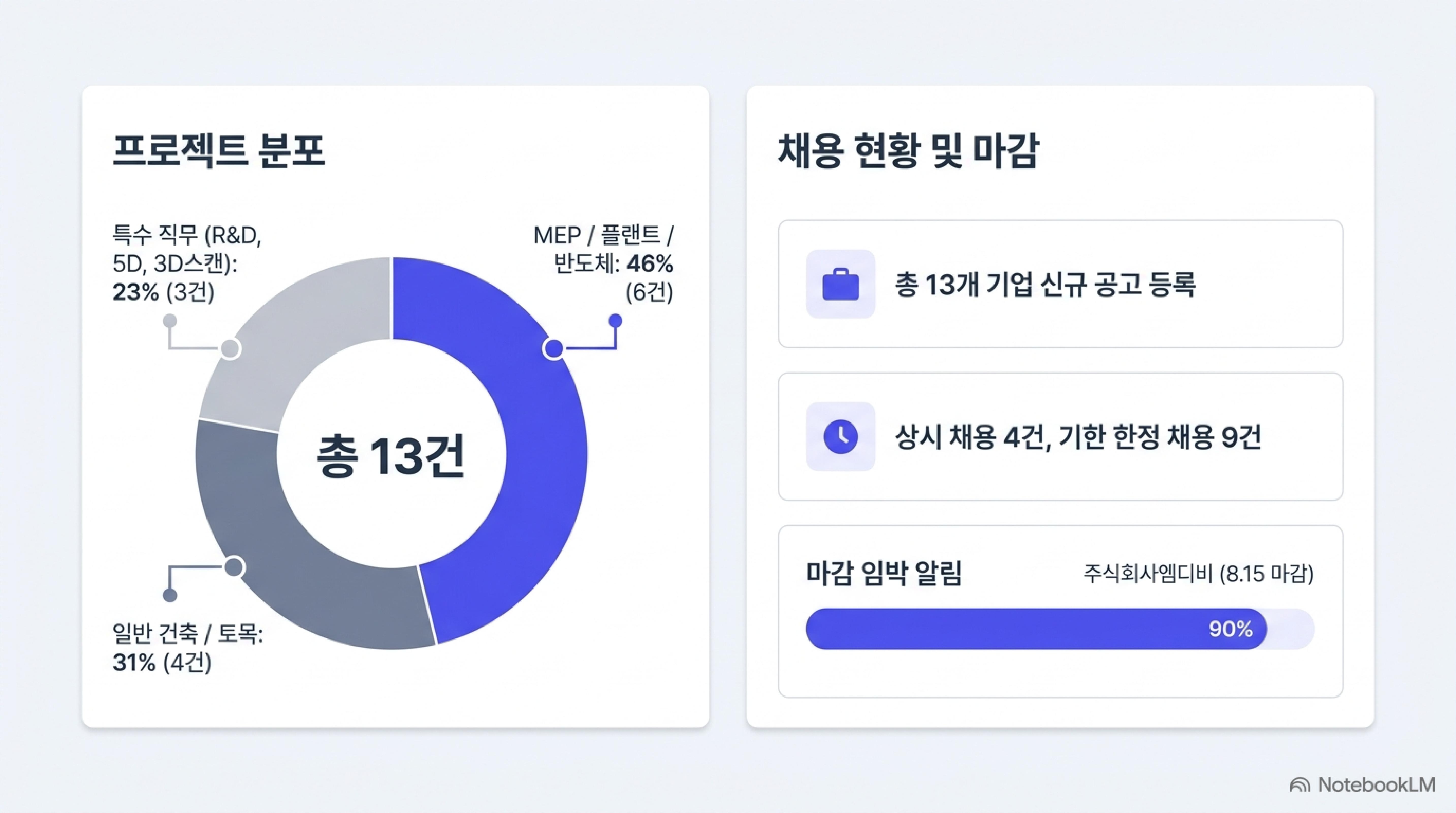Click the 마감 임박 알림 heading
This screenshot has width=1456, height=813.
tap(884, 573)
